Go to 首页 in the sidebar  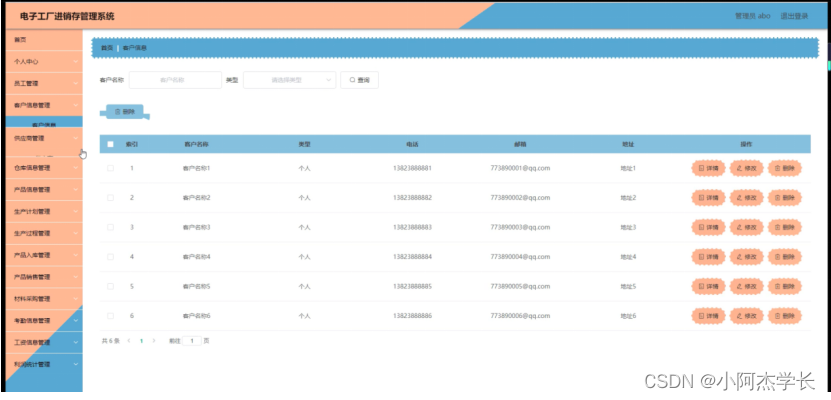[44, 40]
